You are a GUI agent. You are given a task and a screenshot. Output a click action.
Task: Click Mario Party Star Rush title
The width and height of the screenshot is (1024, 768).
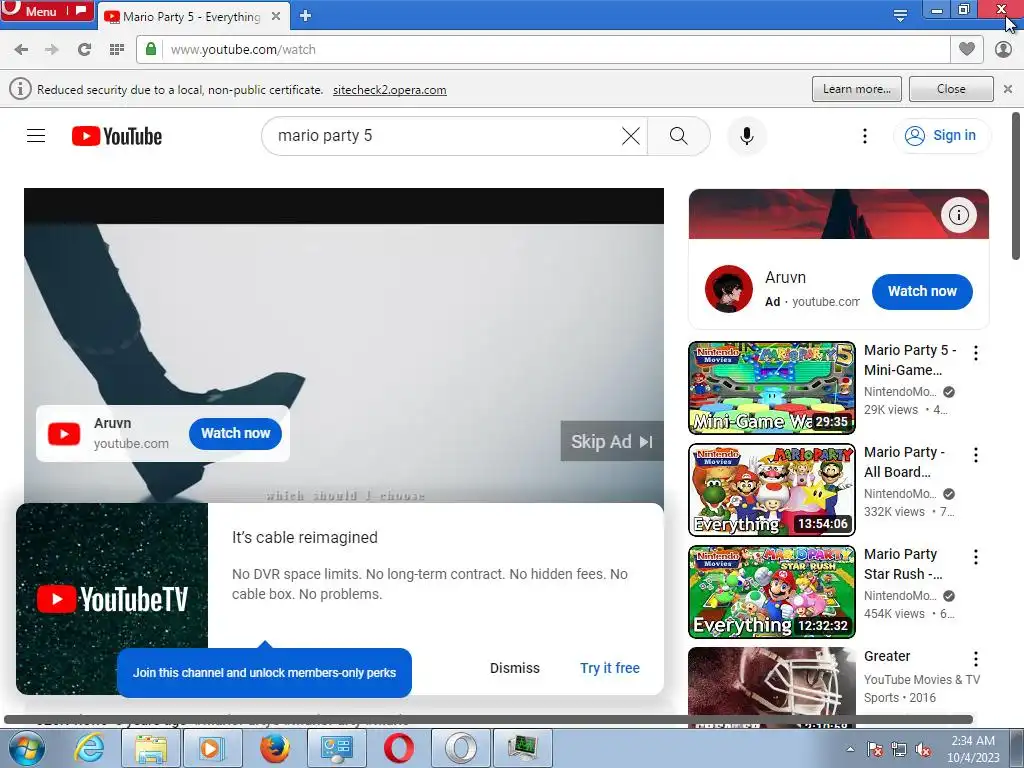click(x=903, y=564)
